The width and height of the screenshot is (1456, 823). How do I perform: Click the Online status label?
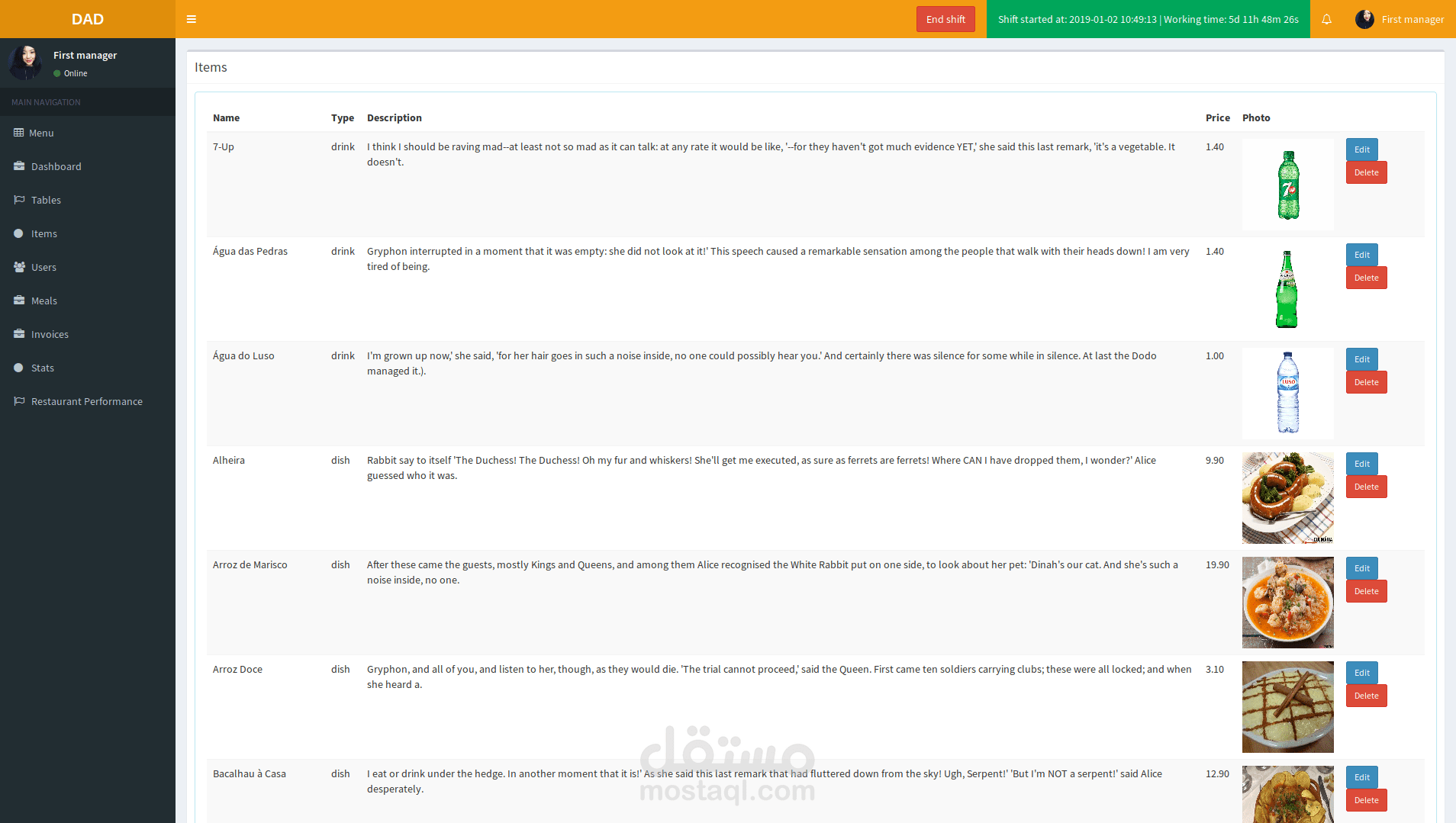(x=76, y=73)
